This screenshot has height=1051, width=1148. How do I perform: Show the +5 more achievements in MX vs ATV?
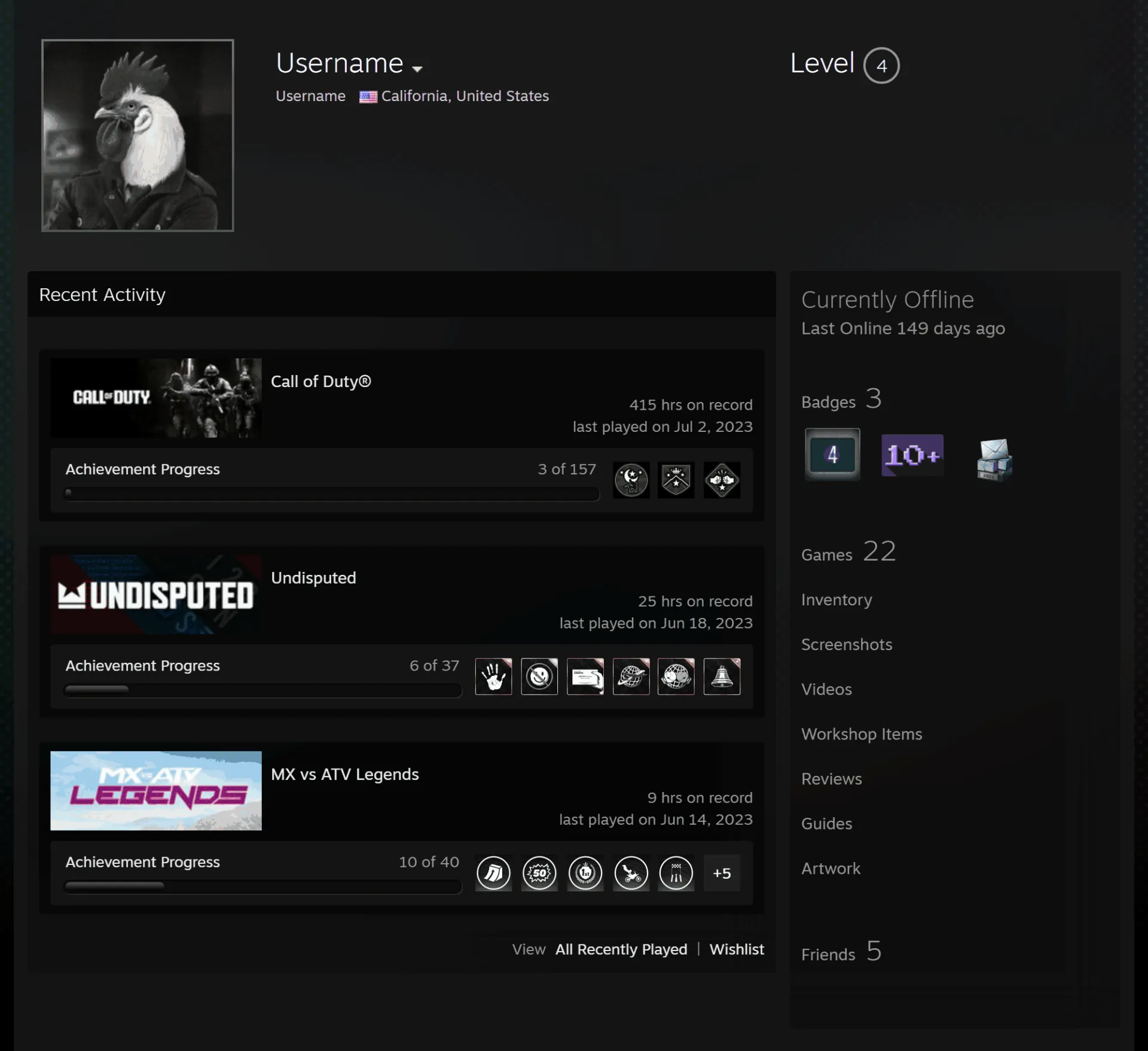(x=722, y=873)
